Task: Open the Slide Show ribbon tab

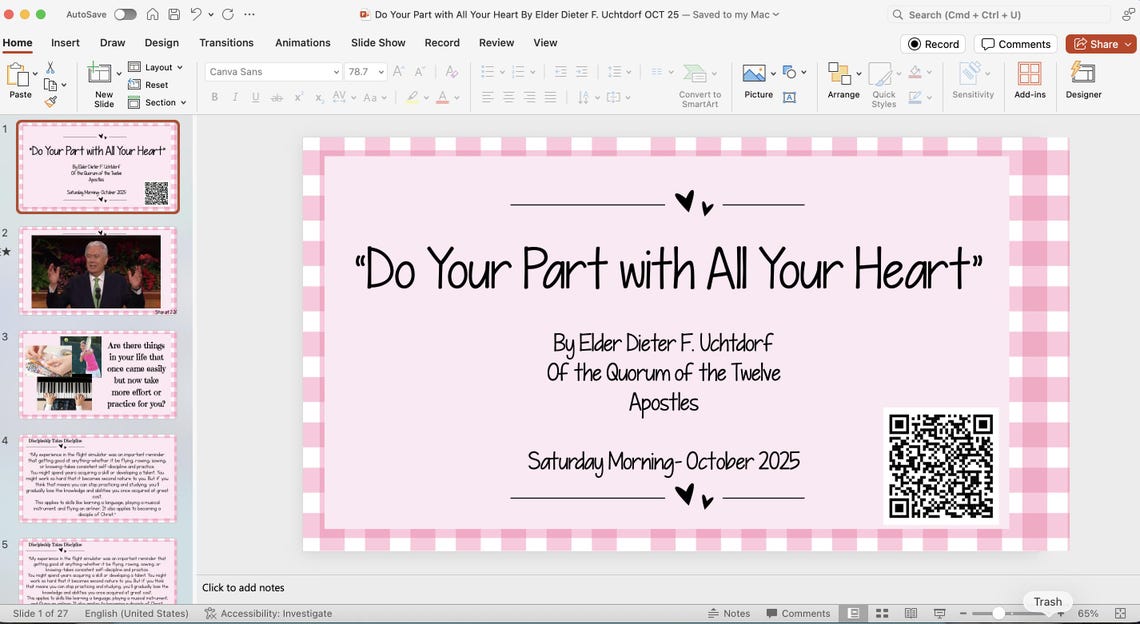Action: click(x=377, y=42)
